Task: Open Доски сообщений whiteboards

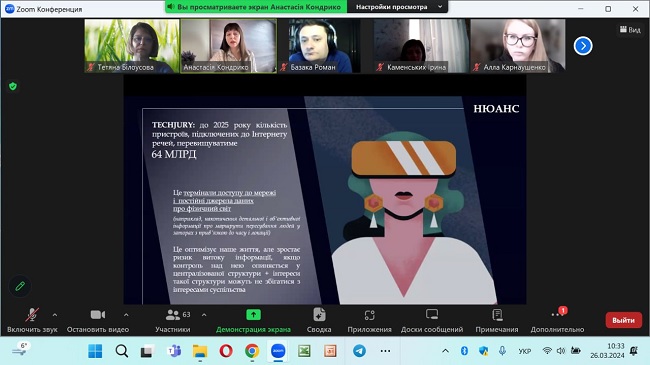Action: 432,321
